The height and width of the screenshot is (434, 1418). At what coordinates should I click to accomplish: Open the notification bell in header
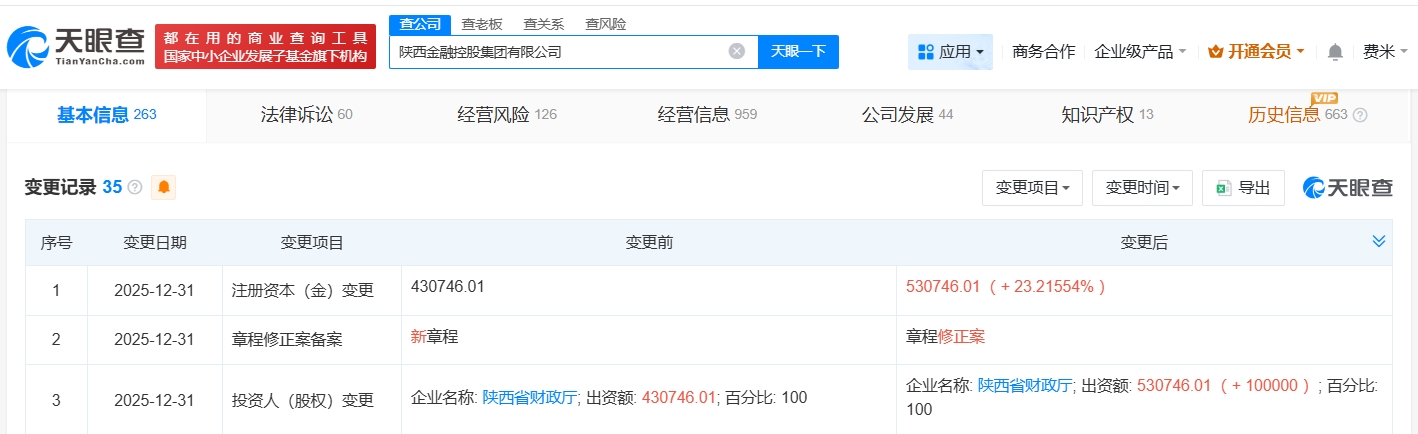[x=1335, y=51]
